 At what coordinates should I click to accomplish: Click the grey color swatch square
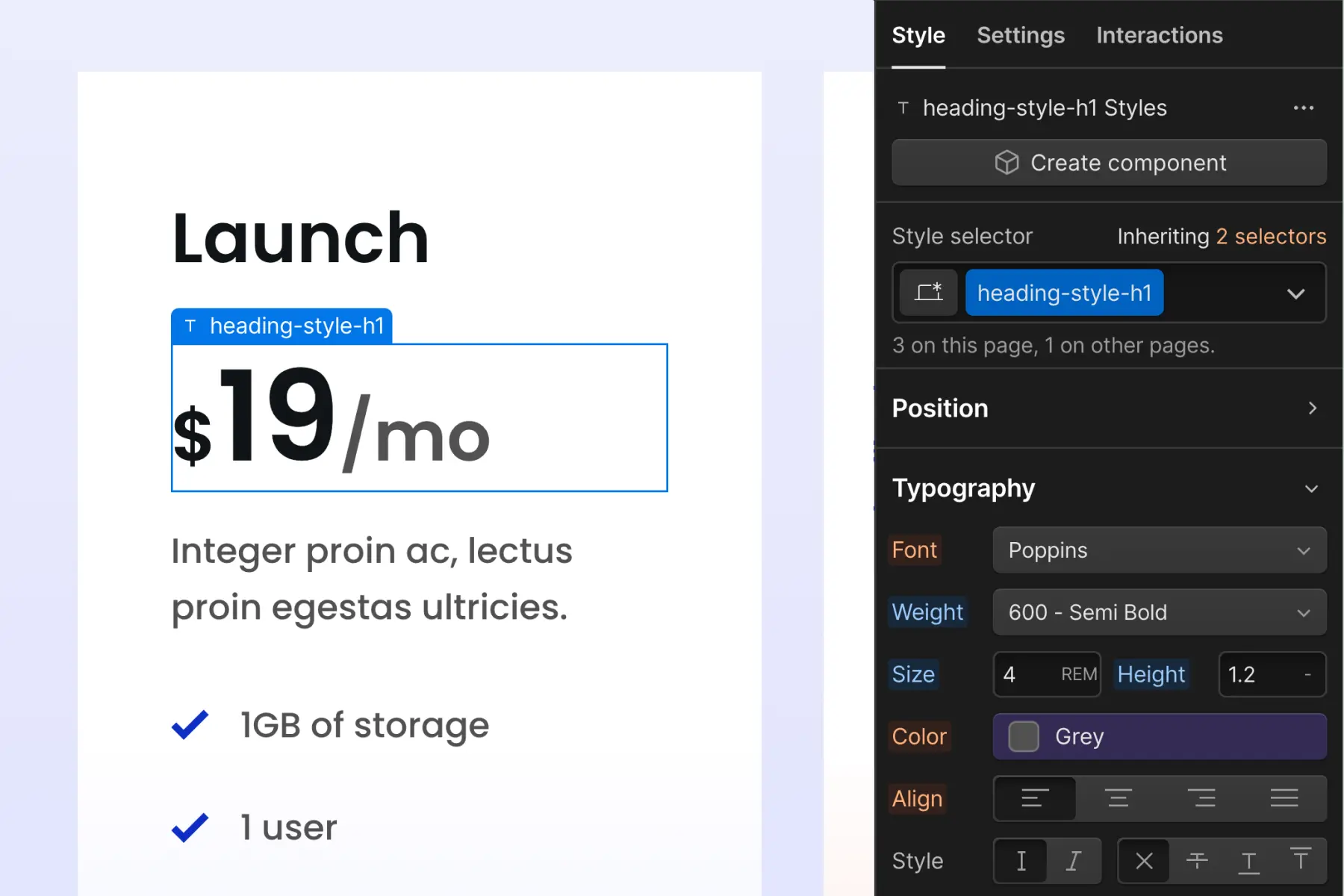[1024, 736]
